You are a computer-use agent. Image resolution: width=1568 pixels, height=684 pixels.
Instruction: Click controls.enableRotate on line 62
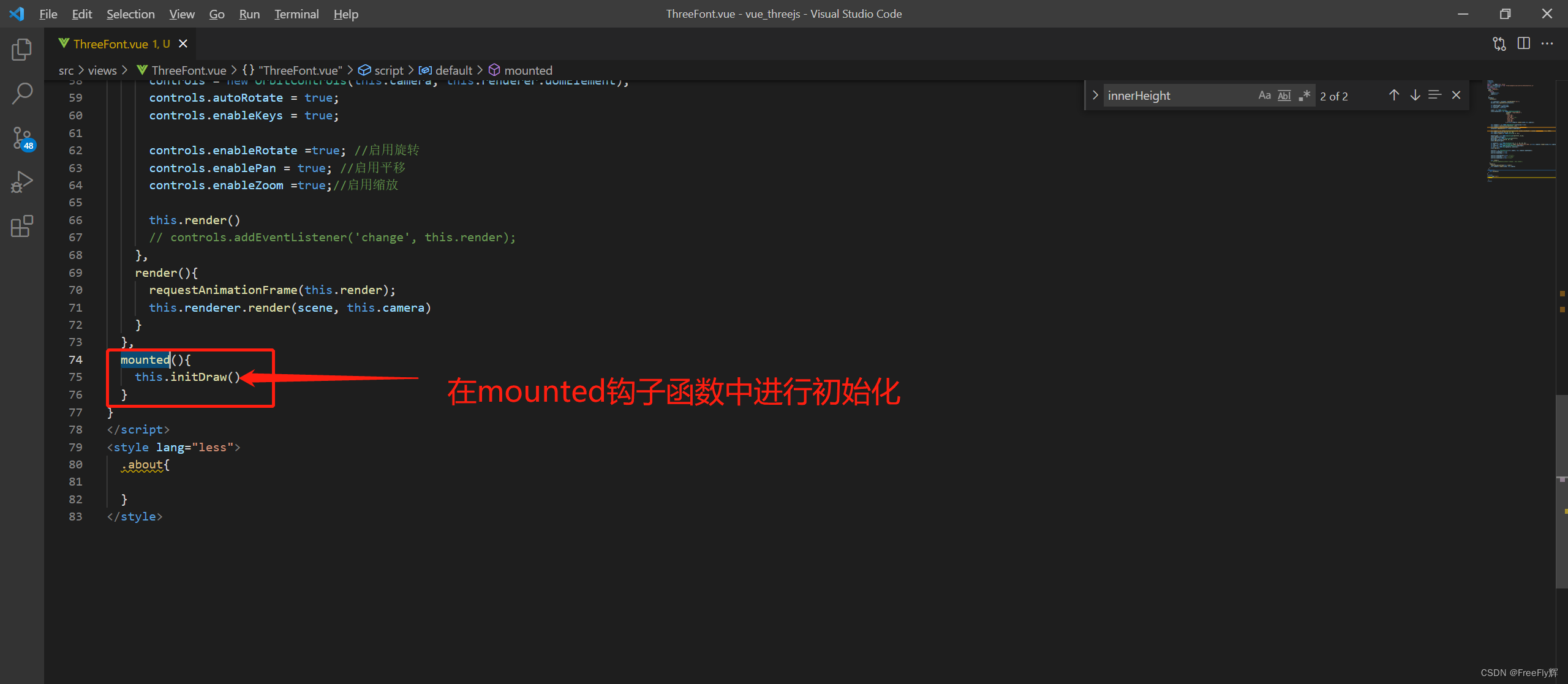[x=223, y=150]
